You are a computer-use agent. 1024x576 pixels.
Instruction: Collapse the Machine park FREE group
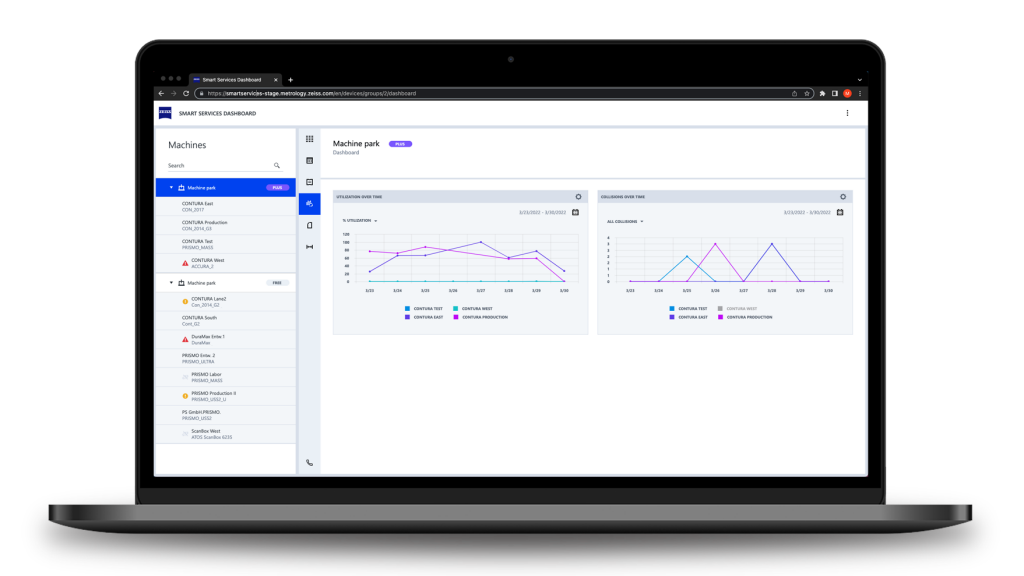(x=171, y=283)
